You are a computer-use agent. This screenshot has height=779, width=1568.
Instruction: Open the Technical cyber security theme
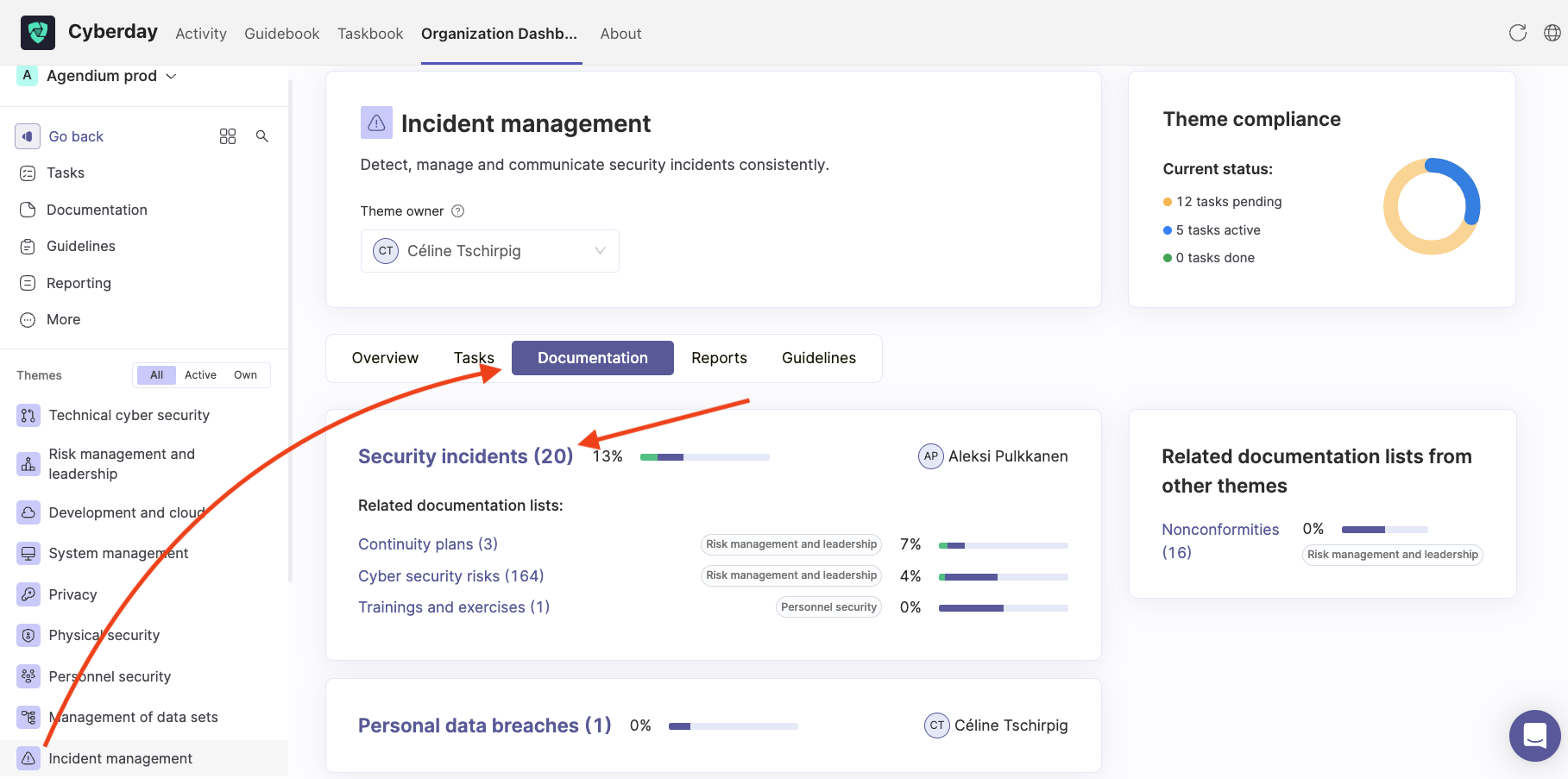click(129, 415)
